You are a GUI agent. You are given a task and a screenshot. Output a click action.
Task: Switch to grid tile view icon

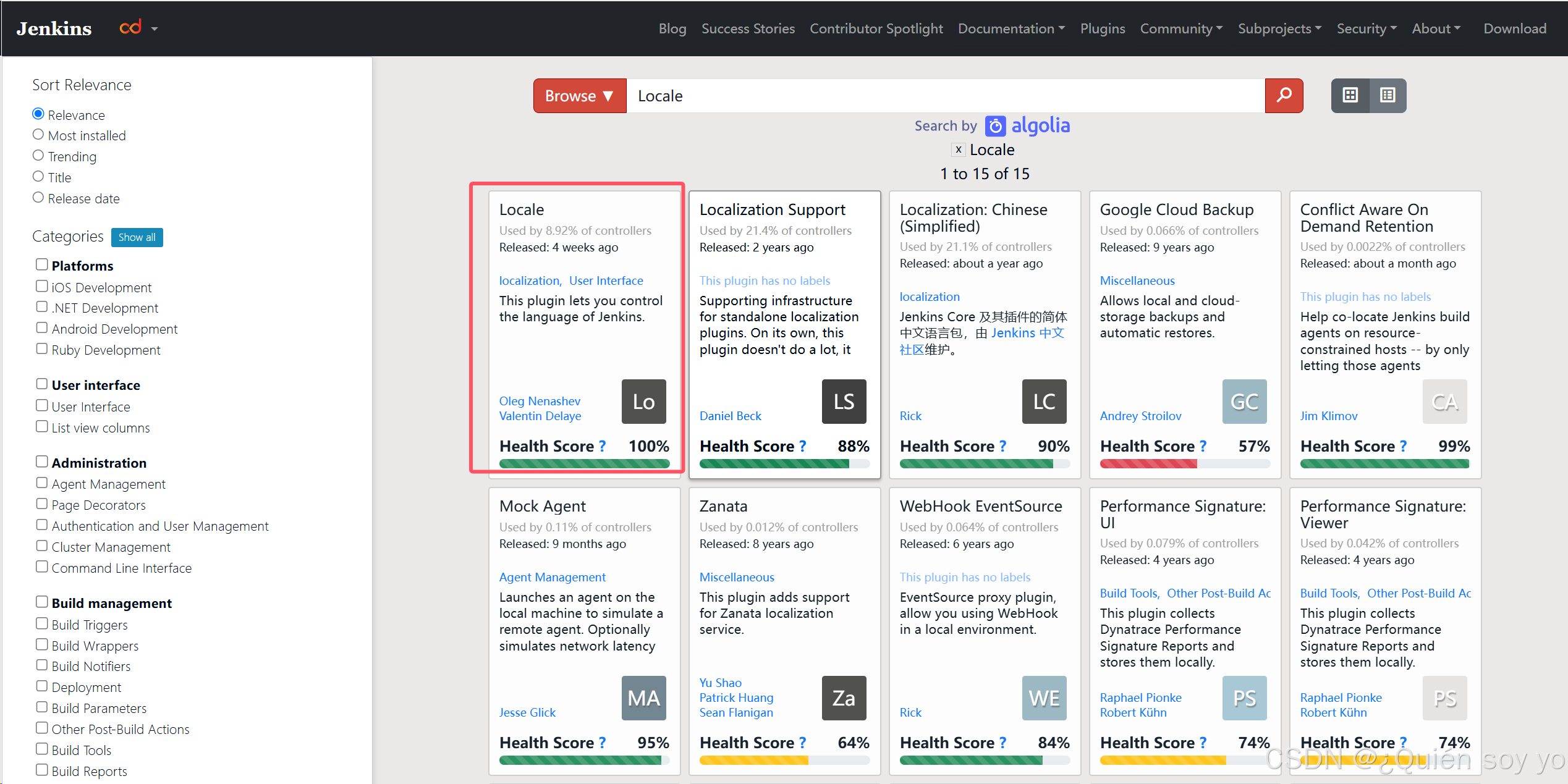[x=1350, y=96]
